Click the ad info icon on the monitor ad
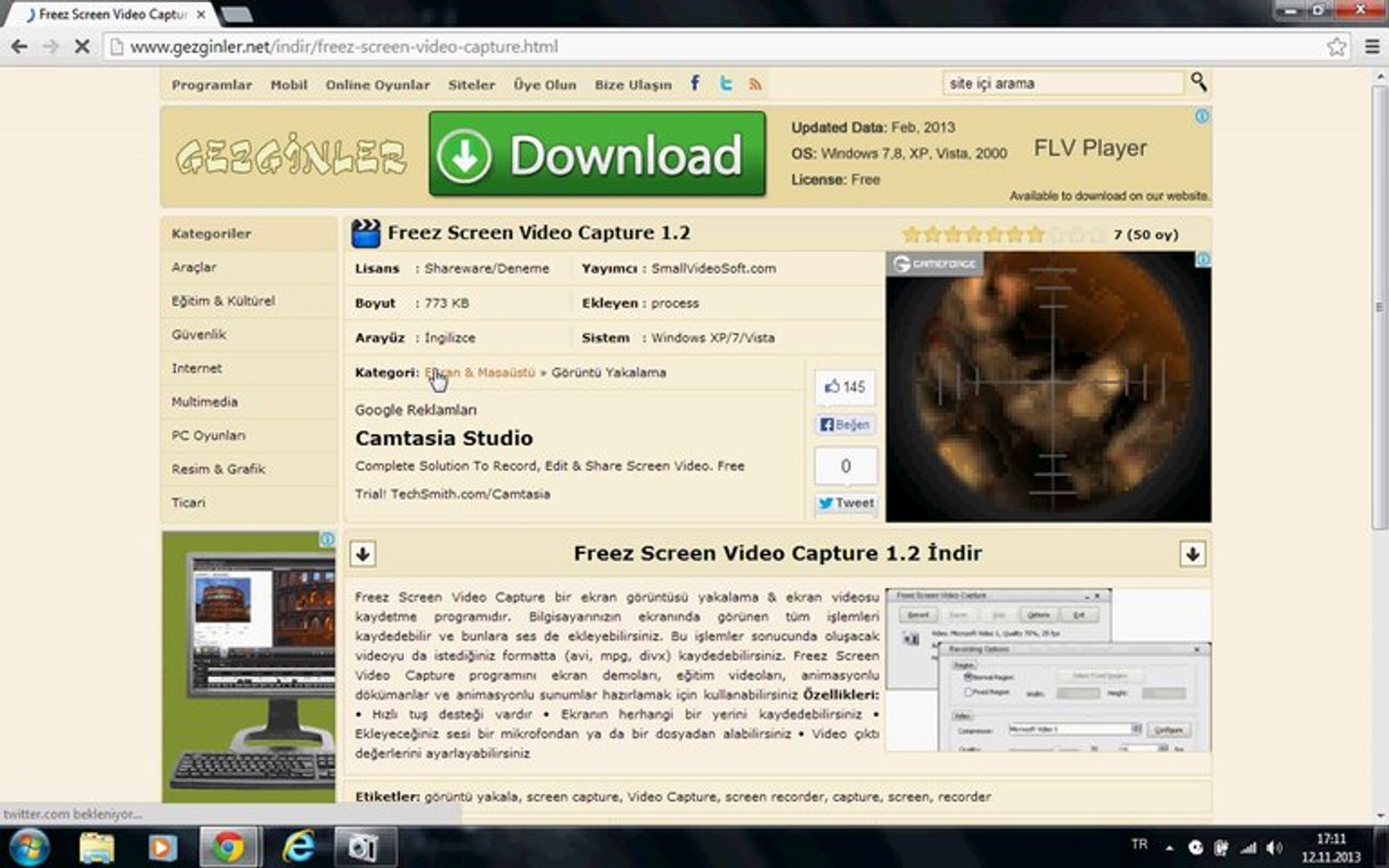This screenshot has width=1389, height=868. pyautogui.click(x=327, y=539)
